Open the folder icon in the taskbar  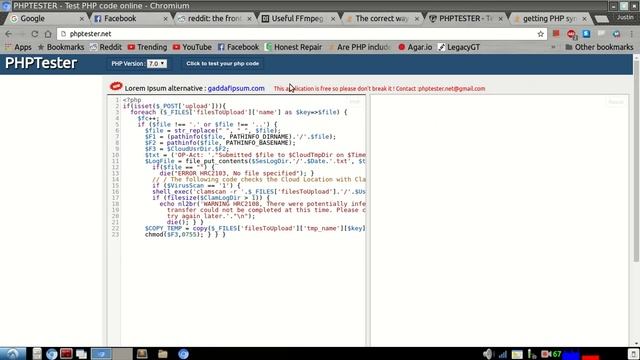(162, 354)
